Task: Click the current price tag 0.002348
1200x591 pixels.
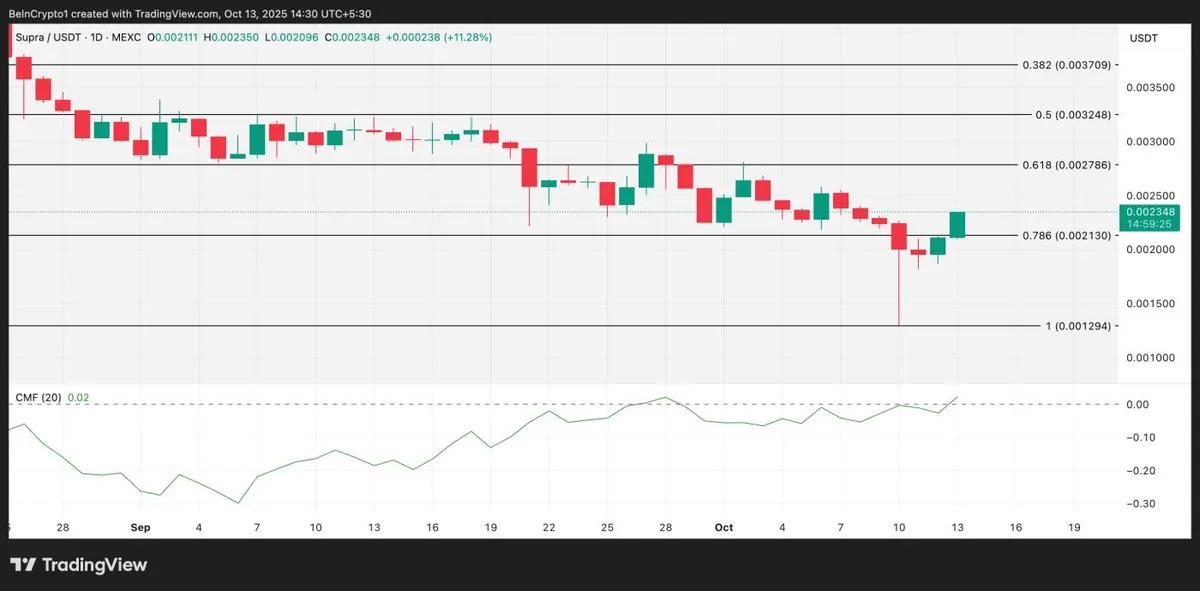Action: (1150, 211)
